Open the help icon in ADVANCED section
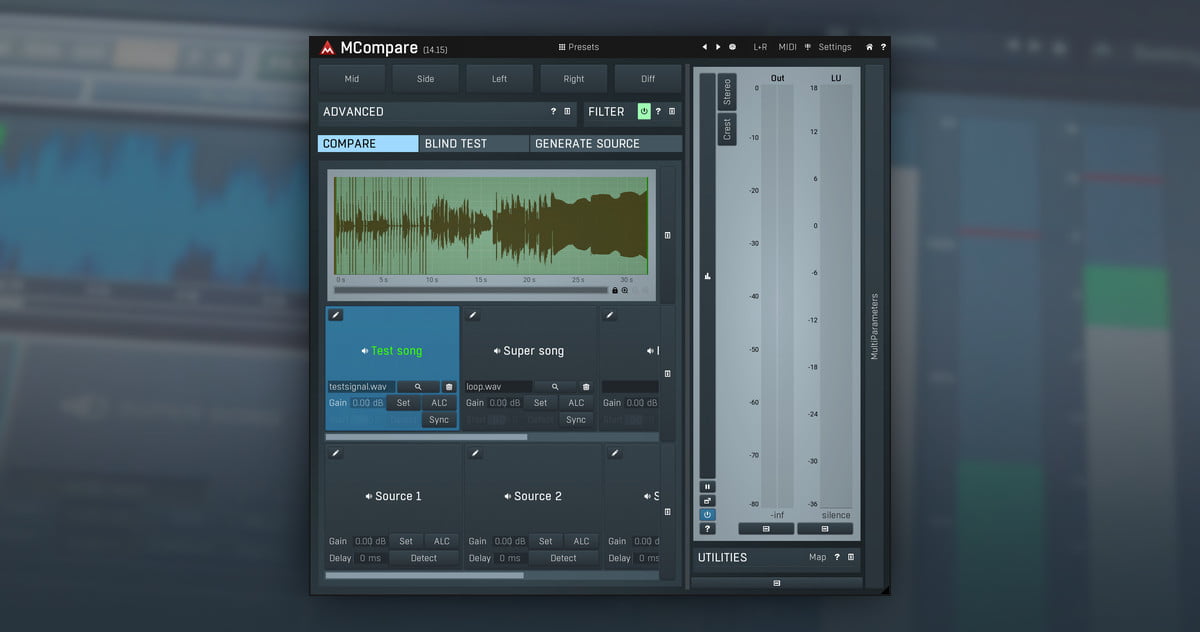 553,112
